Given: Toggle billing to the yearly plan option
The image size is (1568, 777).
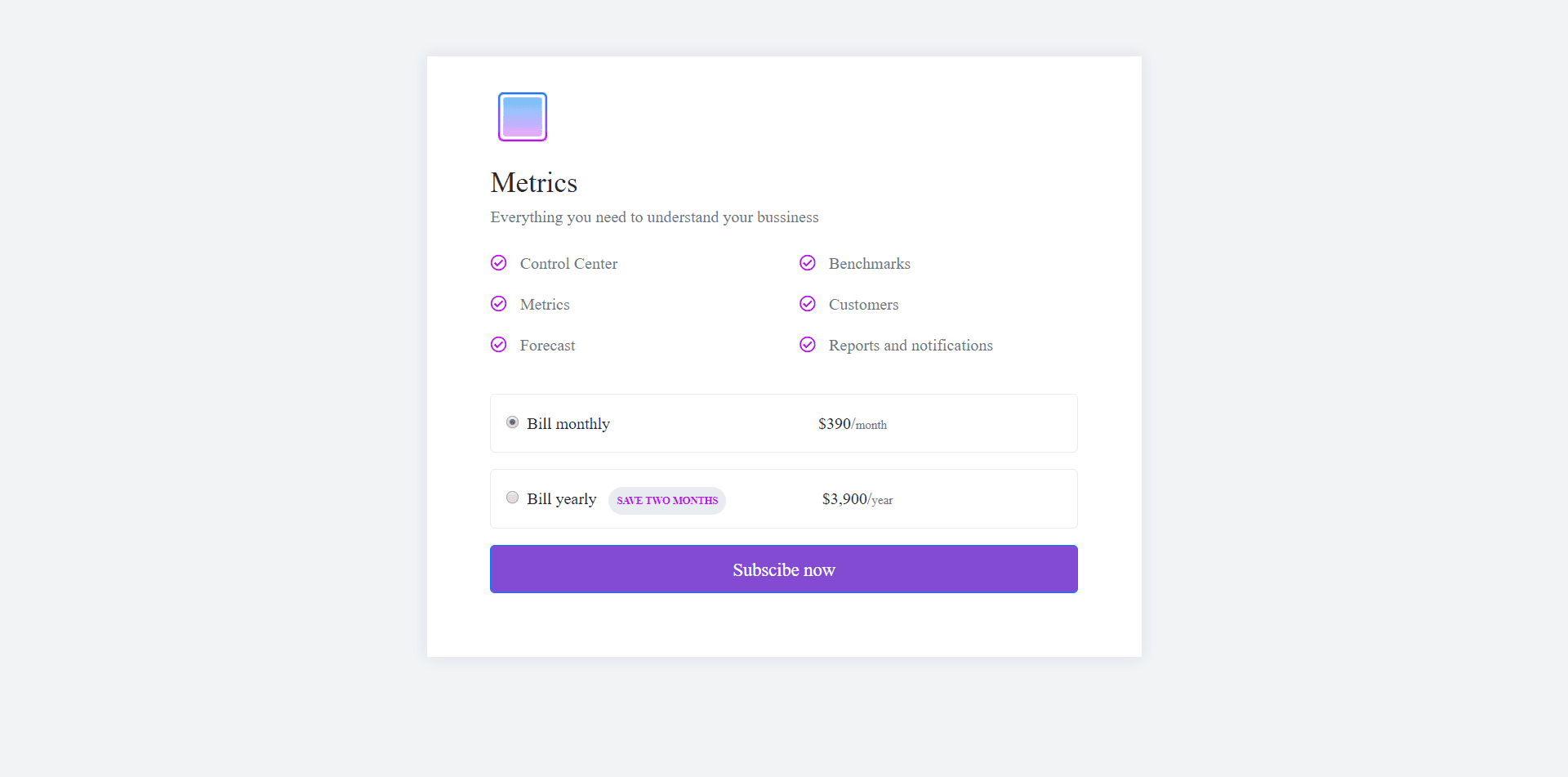Looking at the screenshot, I should [x=512, y=497].
